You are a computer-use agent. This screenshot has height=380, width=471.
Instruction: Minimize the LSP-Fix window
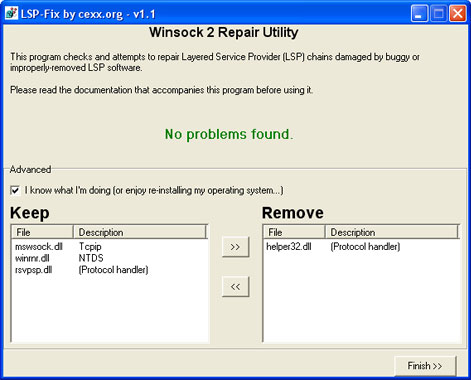coord(419,14)
